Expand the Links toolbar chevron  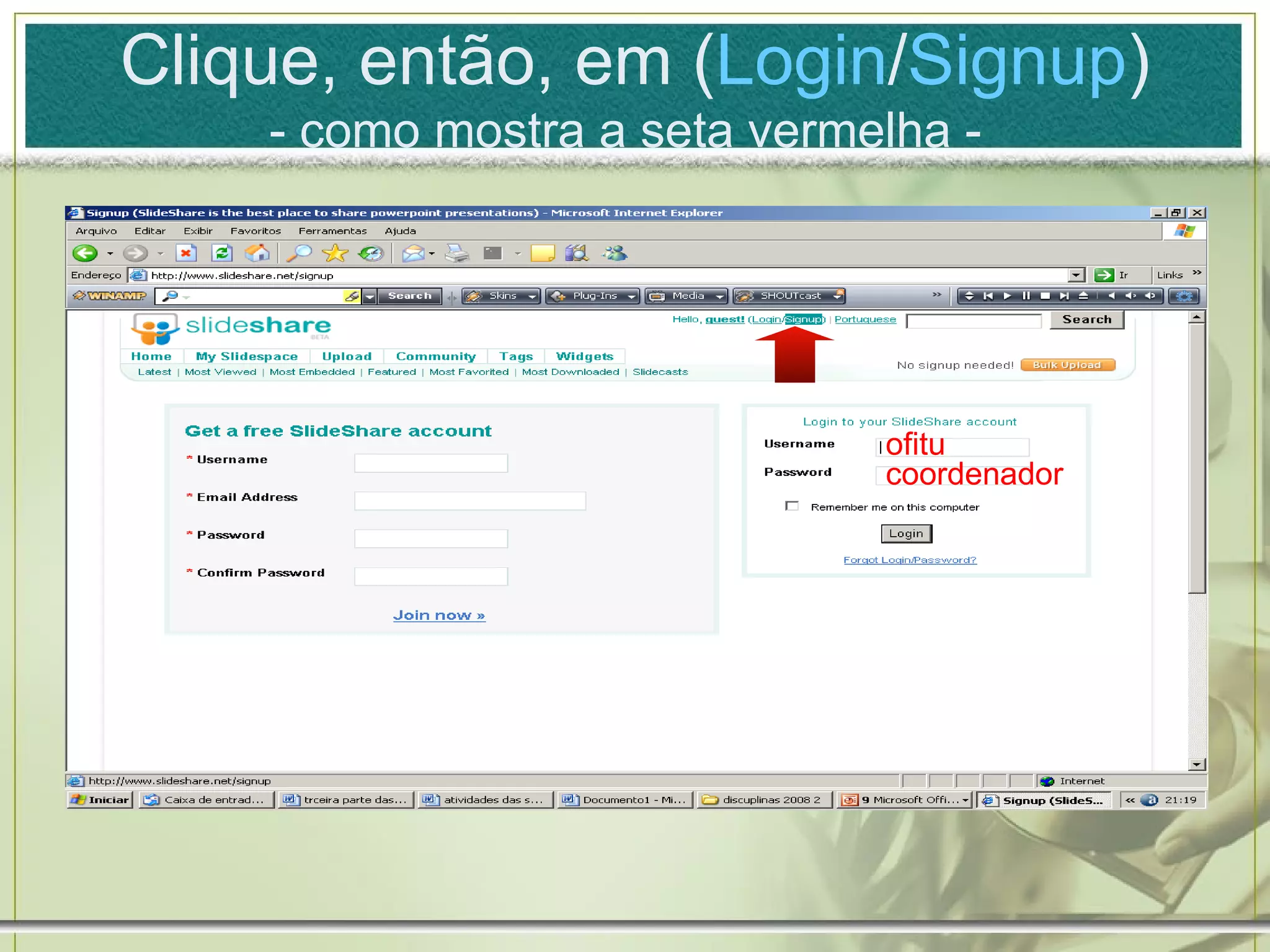click(1197, 272)
